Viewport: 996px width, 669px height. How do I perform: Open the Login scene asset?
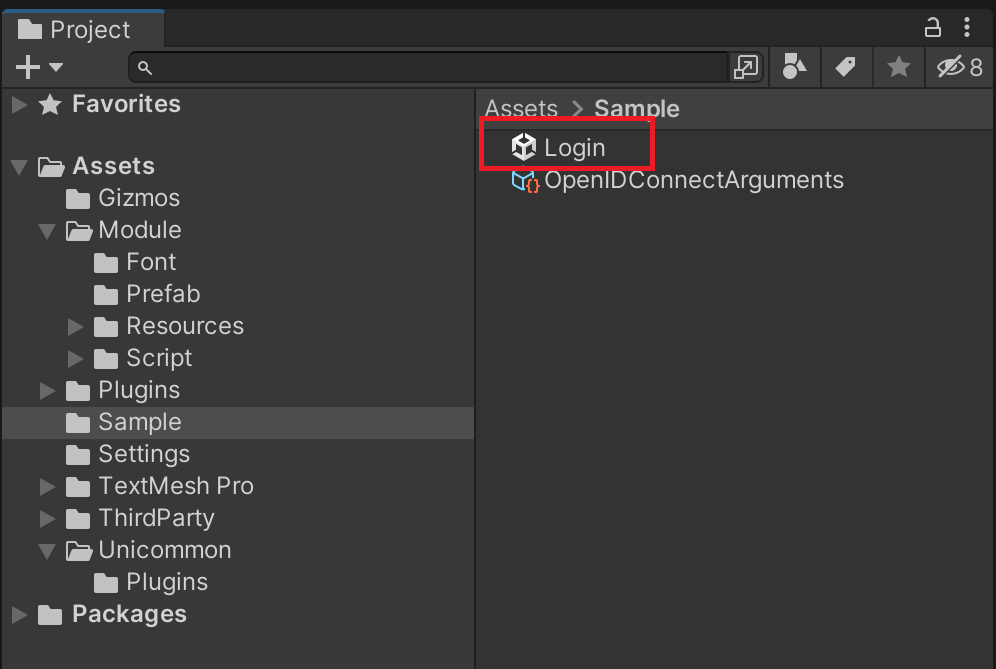pos(574,148)
